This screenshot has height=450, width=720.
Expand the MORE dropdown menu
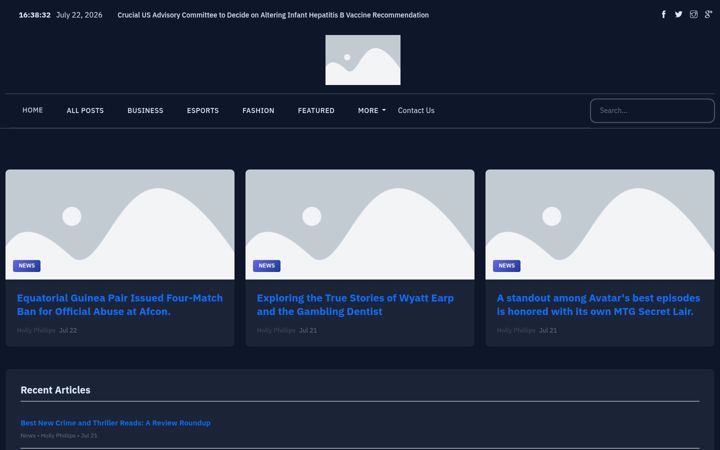(x=371, y=111)
